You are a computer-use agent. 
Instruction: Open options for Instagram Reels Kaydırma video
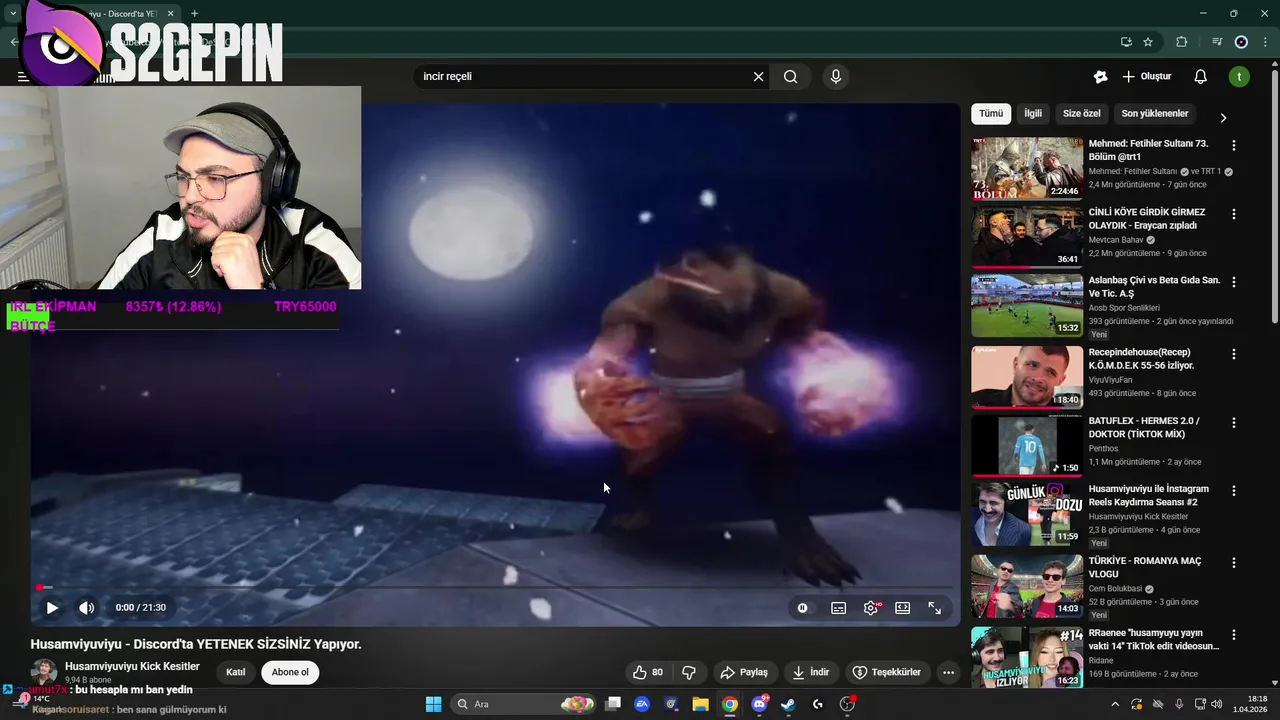point(1233,491)
